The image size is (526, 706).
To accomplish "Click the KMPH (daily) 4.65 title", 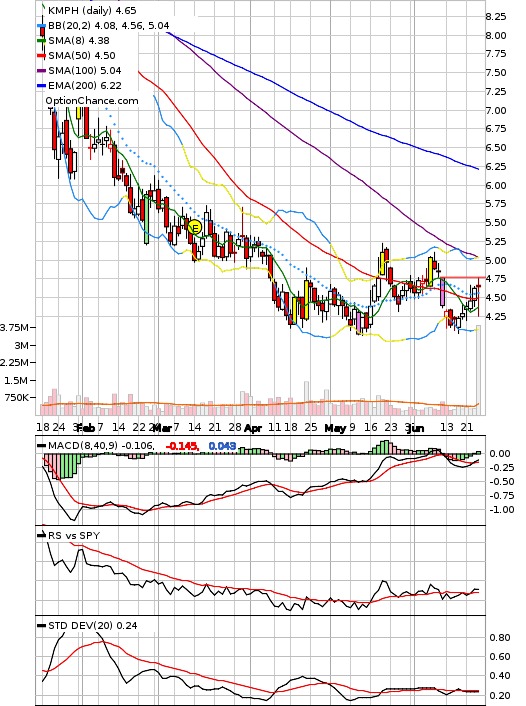I will click(x=92, y=10).
